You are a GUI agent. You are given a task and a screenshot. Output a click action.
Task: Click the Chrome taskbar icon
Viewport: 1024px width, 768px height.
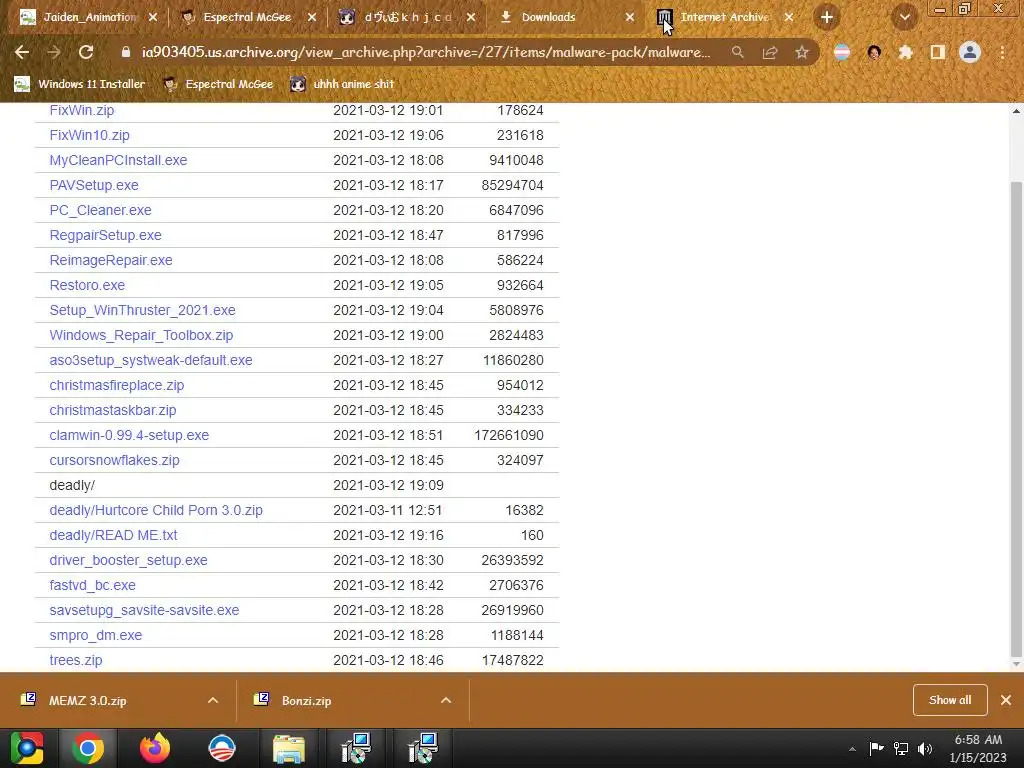(x=88, y=748)
